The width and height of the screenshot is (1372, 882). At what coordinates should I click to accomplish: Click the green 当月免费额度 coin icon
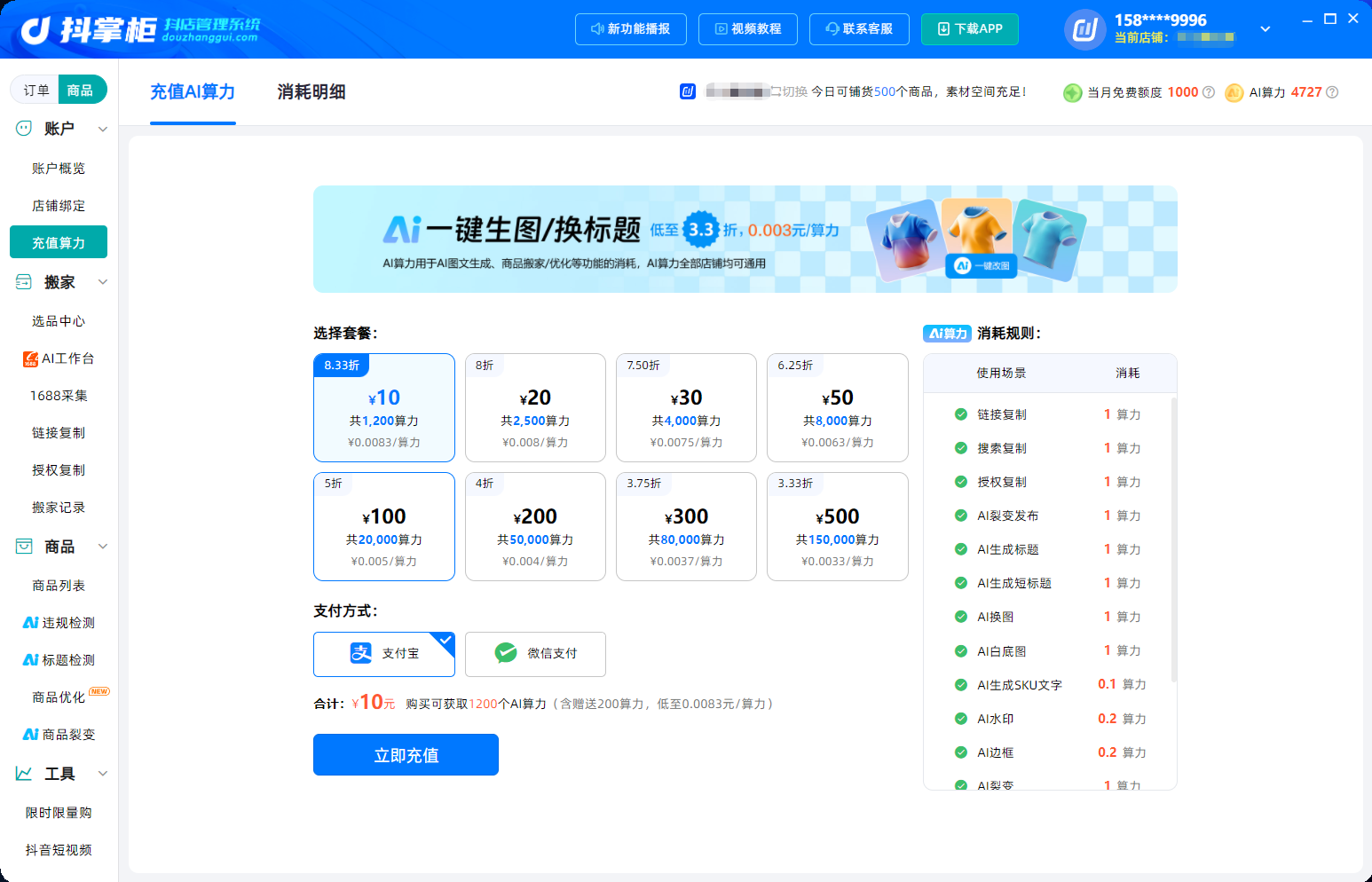pos(1073,92)
